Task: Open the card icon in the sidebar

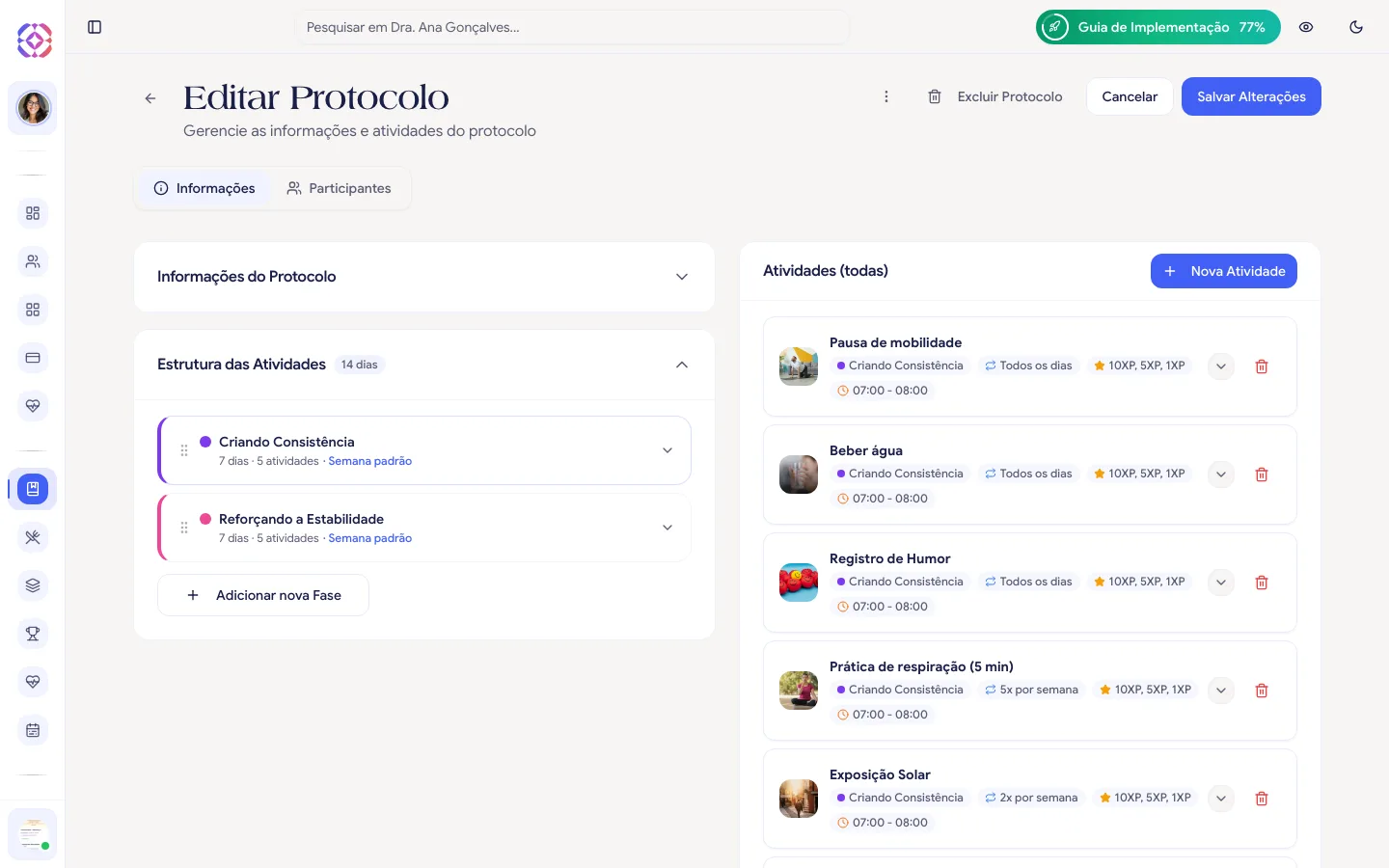Action: click(33, 358)
